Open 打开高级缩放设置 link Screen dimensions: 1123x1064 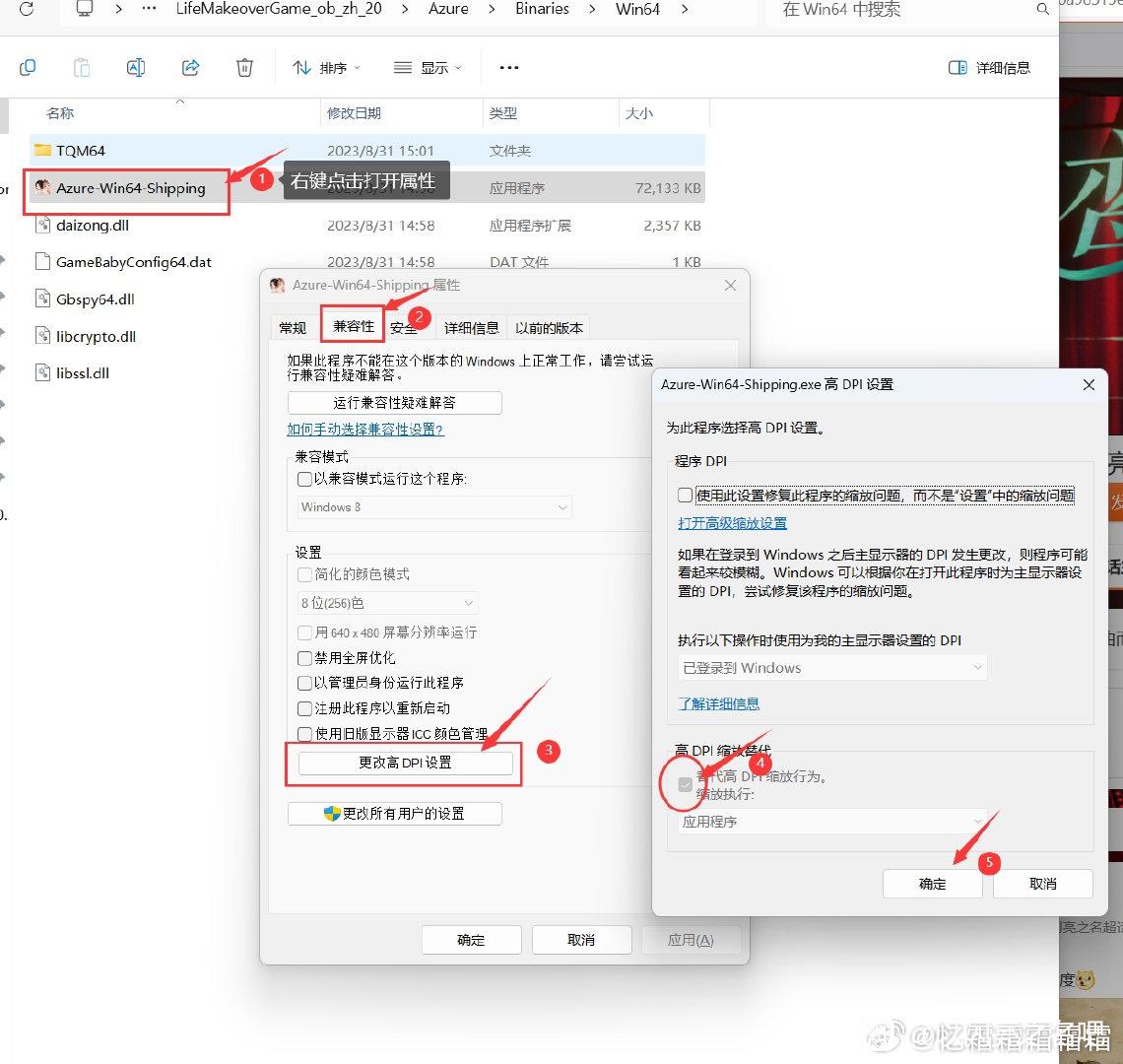click(732, 523)
